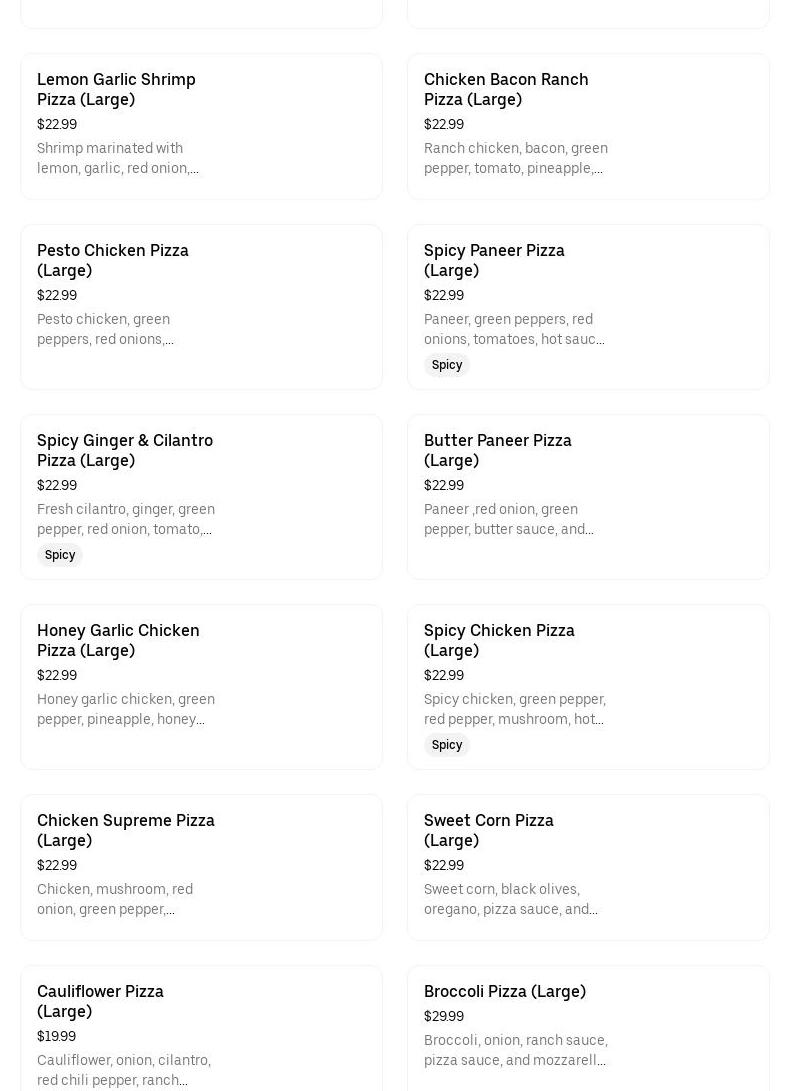804x1091 pixels.
Task: Open the Spicy Chicken Pizza item
Action: coord(499,640)
